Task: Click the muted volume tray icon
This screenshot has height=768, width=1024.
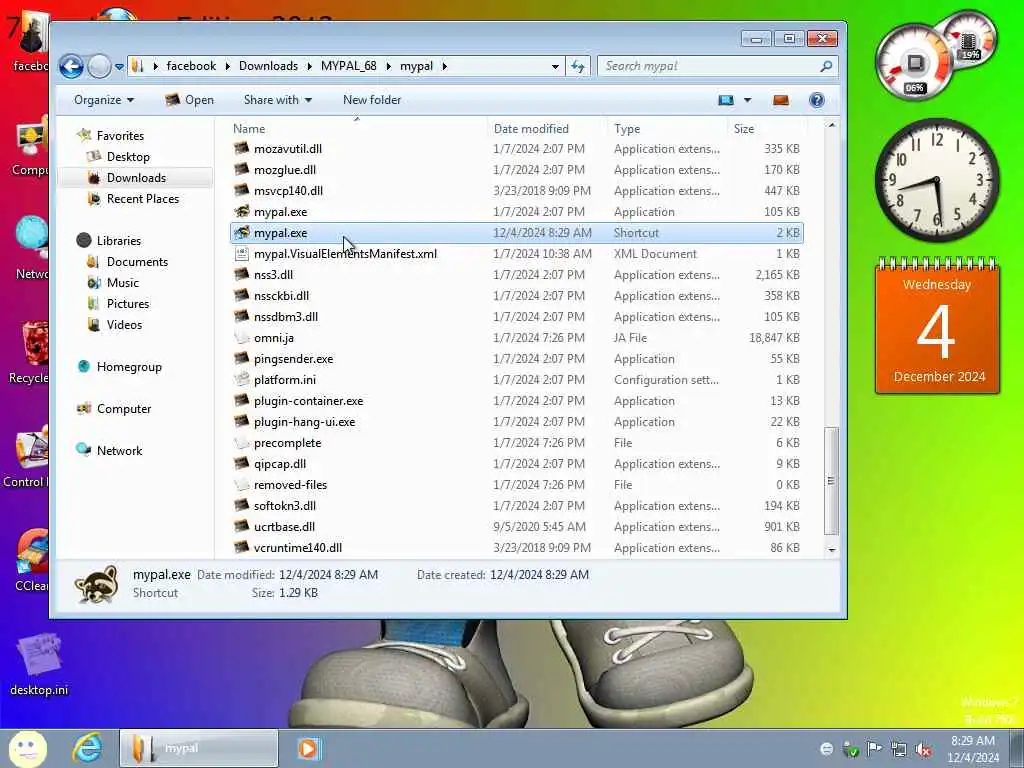Action: pyautogui.click(x=923, y=749)
